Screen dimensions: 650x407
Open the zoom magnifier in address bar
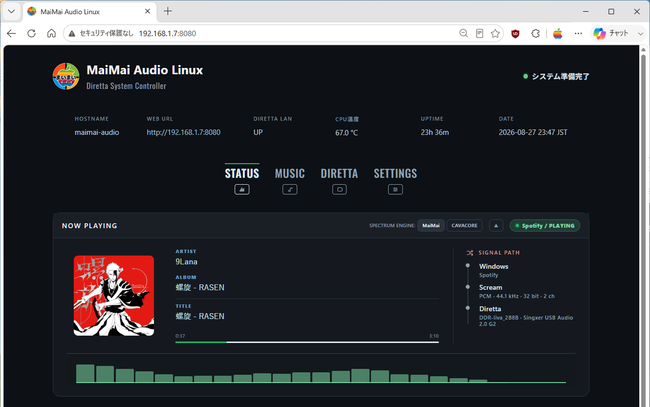(463, 34)
